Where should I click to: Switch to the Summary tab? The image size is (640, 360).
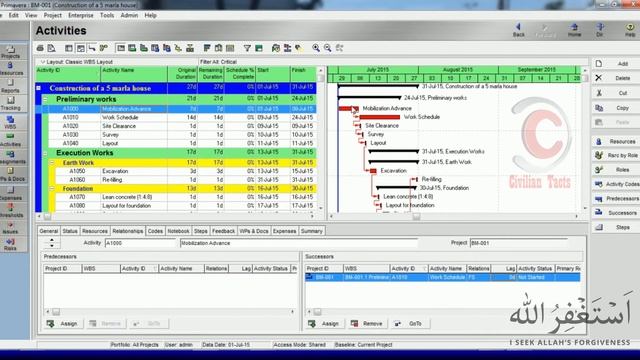coord(312,231)
